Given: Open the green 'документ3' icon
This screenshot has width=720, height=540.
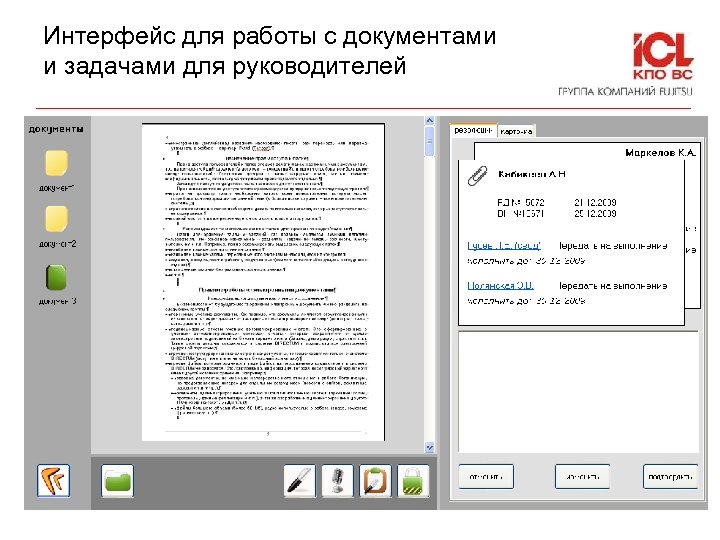Looking at the screenshot, I should click(x=56, y=277).
